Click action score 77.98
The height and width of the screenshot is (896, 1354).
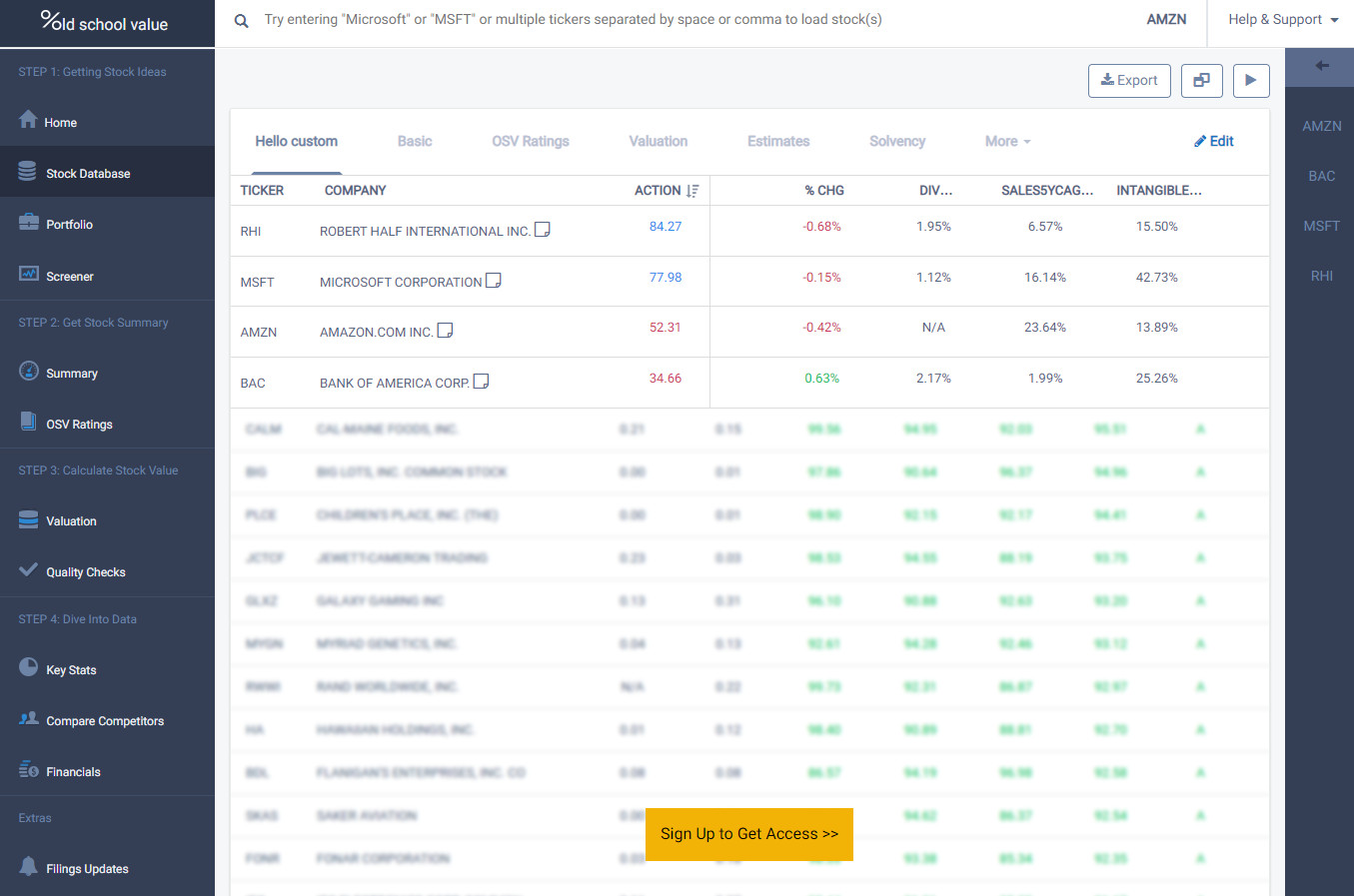[666, 278]
